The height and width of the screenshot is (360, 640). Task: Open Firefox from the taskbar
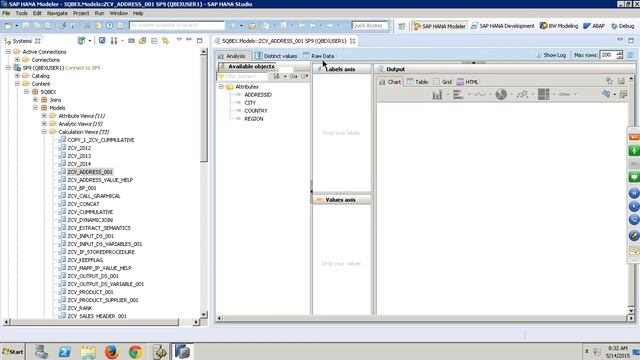111,351
